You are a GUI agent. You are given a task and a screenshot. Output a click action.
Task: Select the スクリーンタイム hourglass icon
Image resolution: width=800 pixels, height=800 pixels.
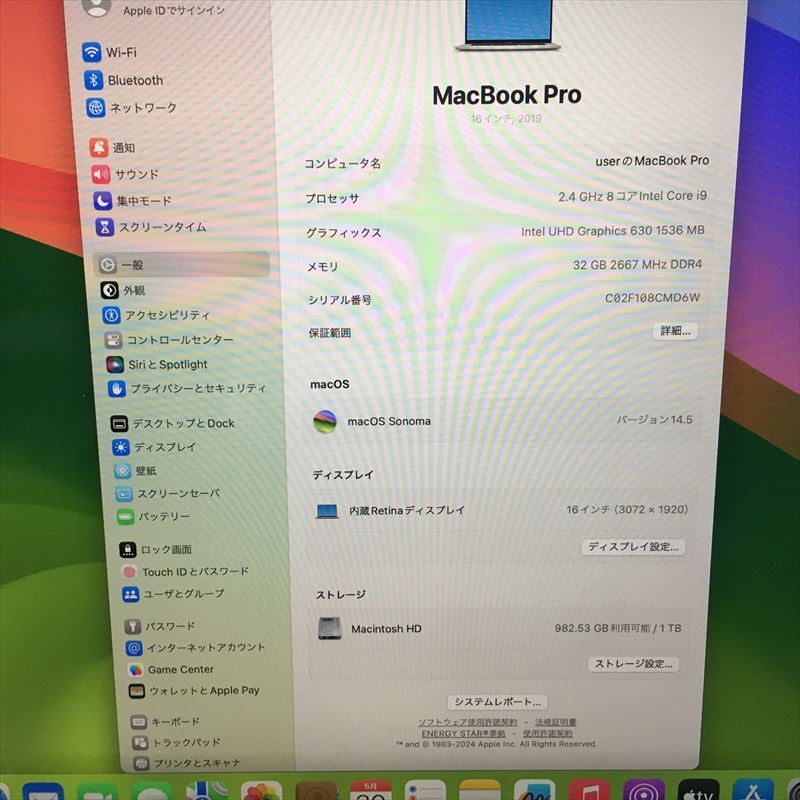pyautogui.click(x=105, y=227)
